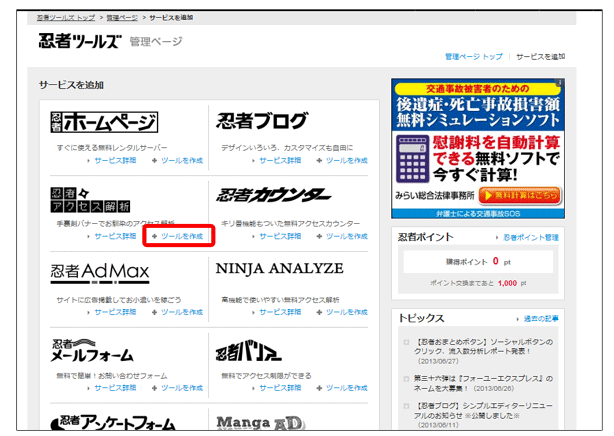Open サービス詳細 for 忍者カウンター
Screen dimensions: 614x436
(x=280, y=236)
